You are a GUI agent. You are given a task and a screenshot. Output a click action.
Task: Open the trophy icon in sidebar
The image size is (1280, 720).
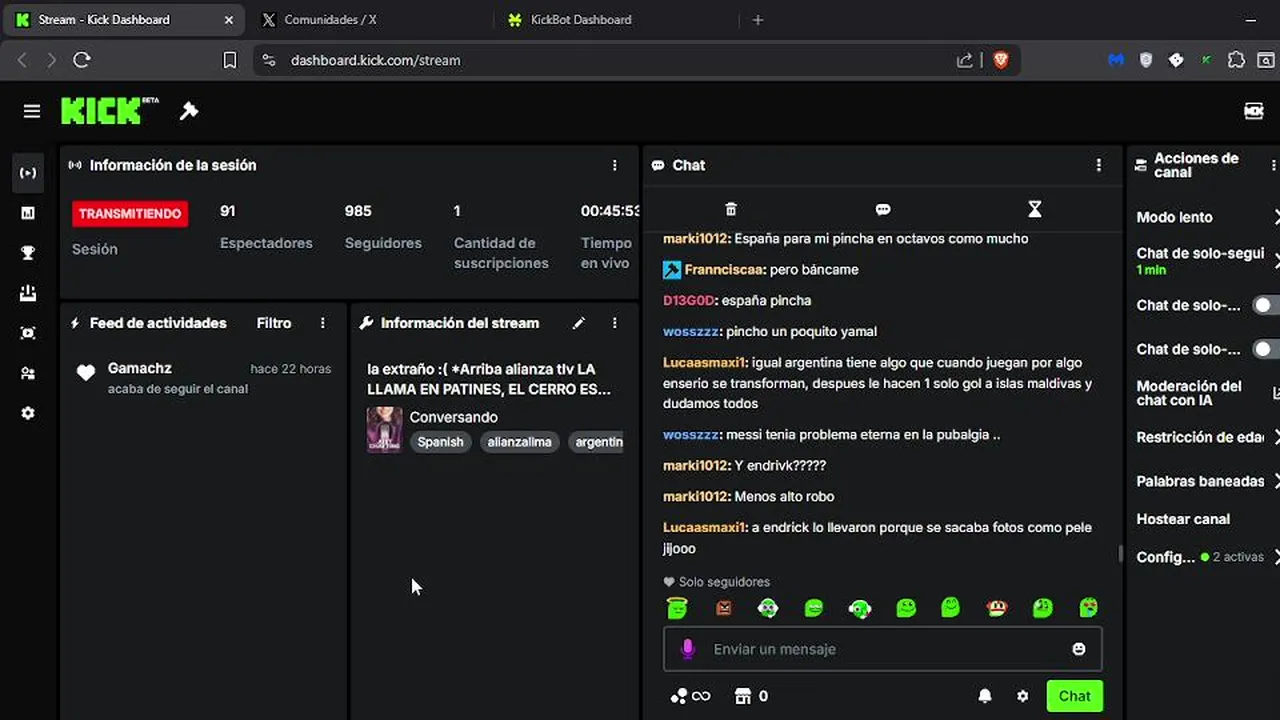coord(28,253)
